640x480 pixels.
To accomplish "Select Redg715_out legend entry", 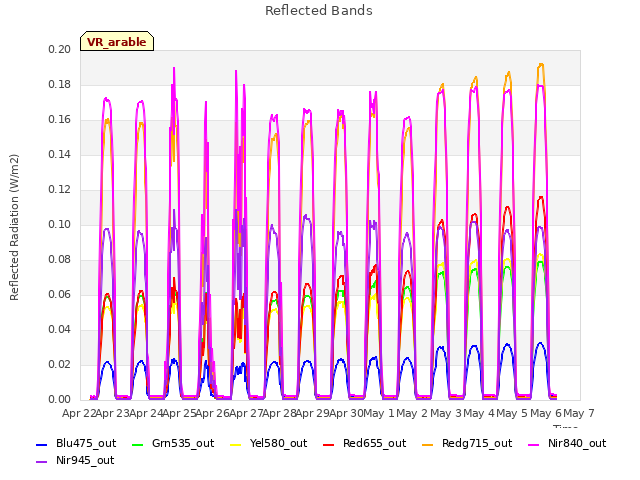I will tap(467, 443).
